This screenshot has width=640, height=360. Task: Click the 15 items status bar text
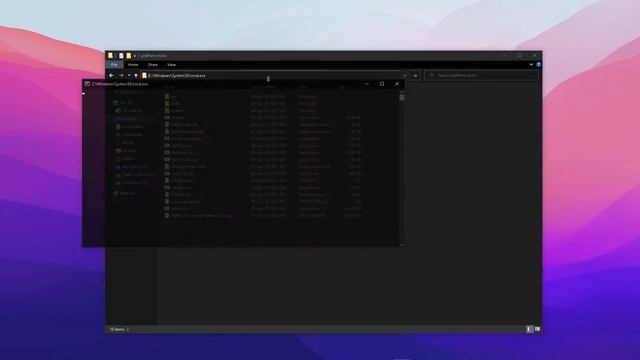point(117,329)
